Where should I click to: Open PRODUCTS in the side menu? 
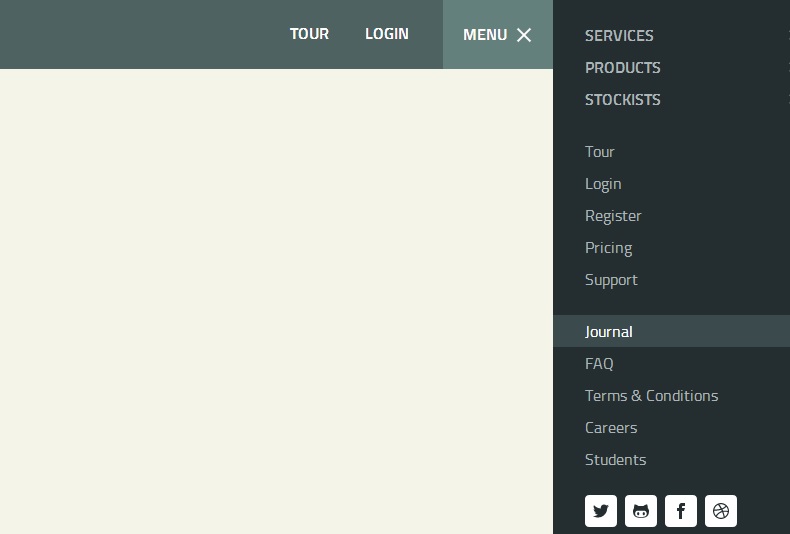[x=622, y=68]
